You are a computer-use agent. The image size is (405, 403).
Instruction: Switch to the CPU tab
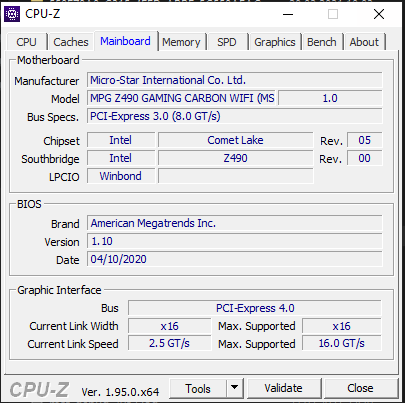26,42
